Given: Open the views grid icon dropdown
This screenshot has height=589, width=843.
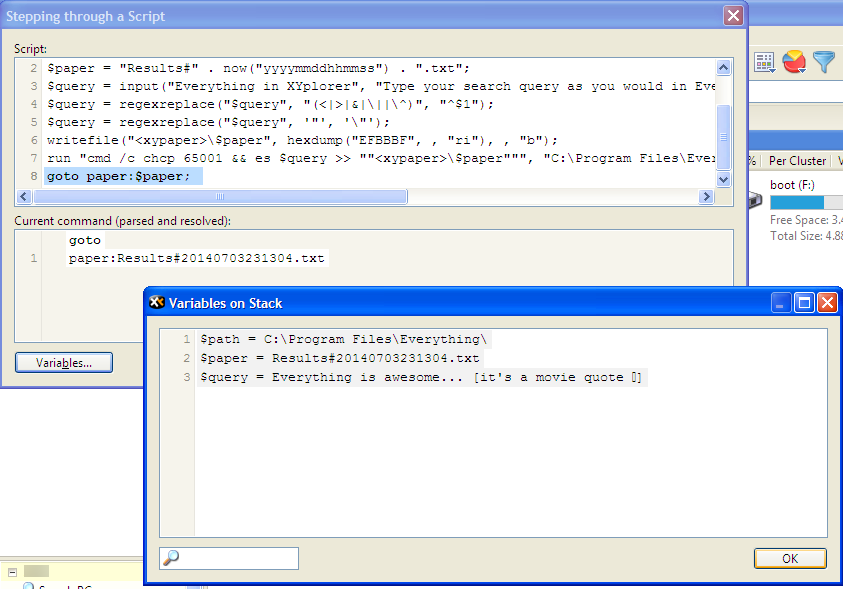Looking at the screenshot, I should 766,63.
